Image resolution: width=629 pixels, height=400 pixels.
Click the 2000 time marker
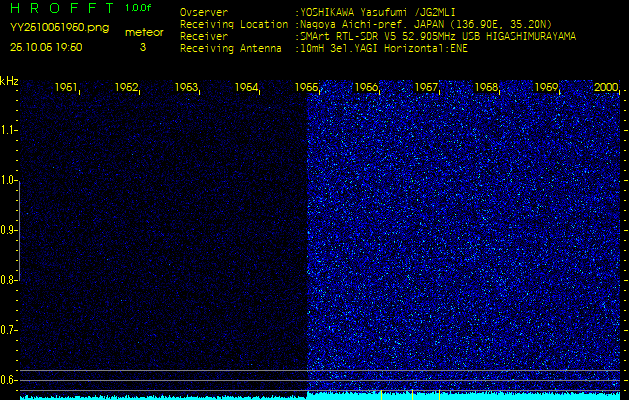point(606,88)
